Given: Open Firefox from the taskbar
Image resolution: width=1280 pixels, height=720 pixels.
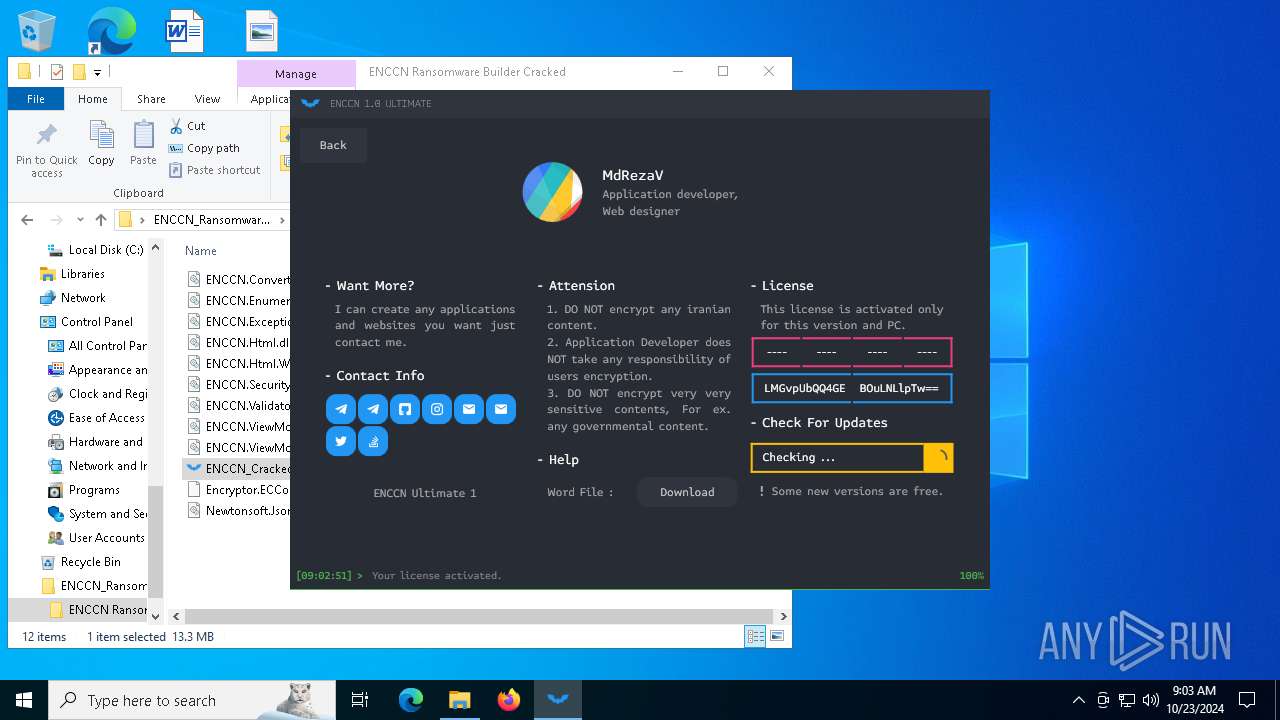Looking at the screenshot, I should pos(509,700).
